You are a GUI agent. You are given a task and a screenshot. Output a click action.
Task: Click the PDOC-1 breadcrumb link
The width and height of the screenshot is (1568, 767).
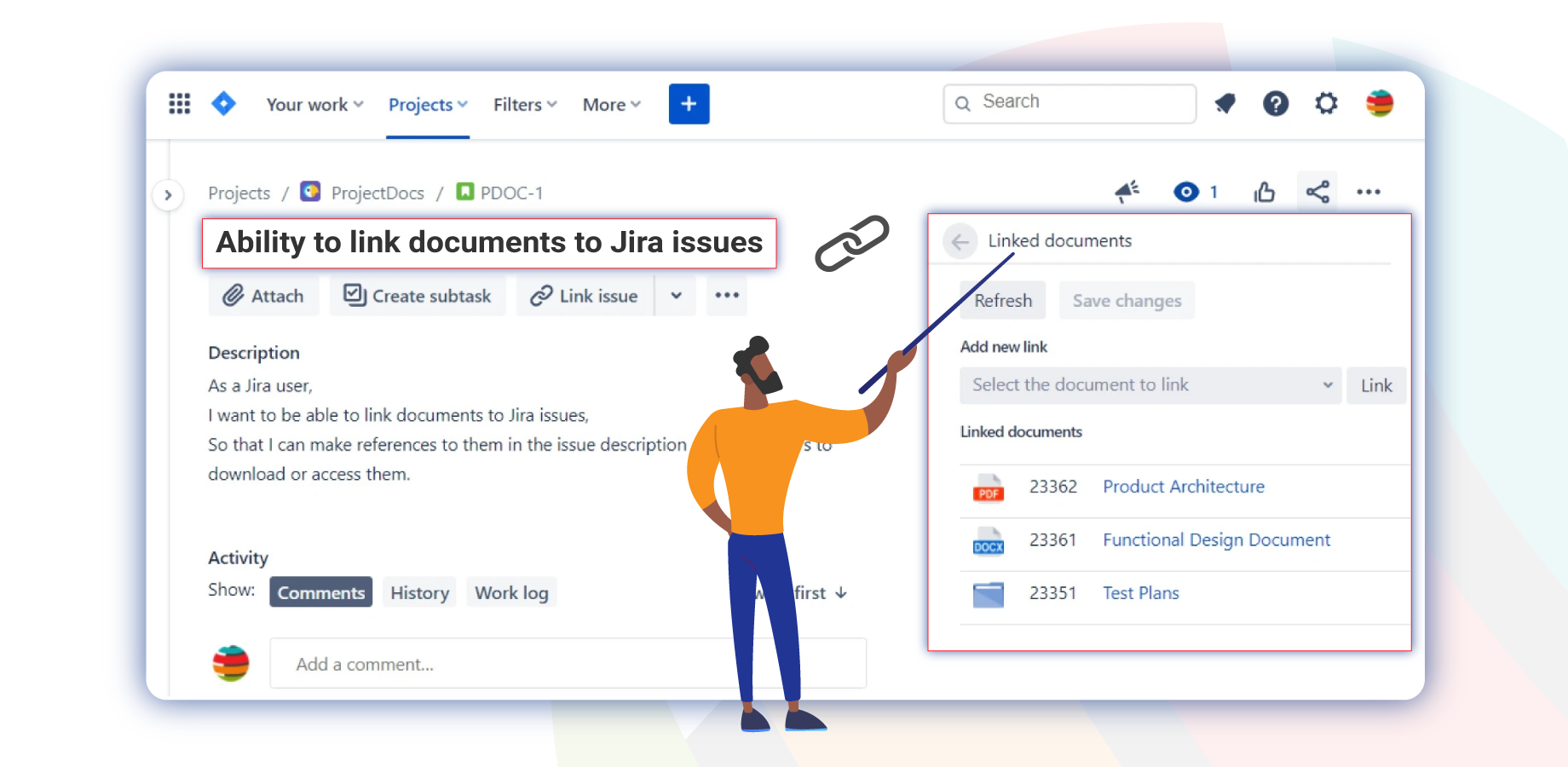point(511,193)
